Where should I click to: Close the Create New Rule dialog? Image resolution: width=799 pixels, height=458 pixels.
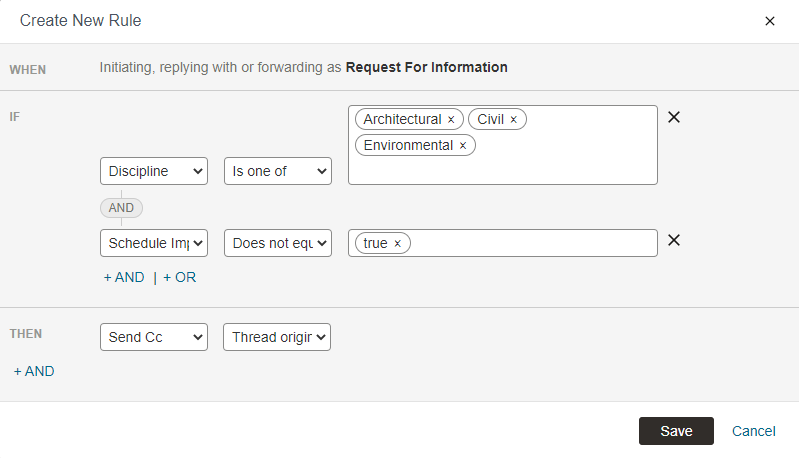769,21
